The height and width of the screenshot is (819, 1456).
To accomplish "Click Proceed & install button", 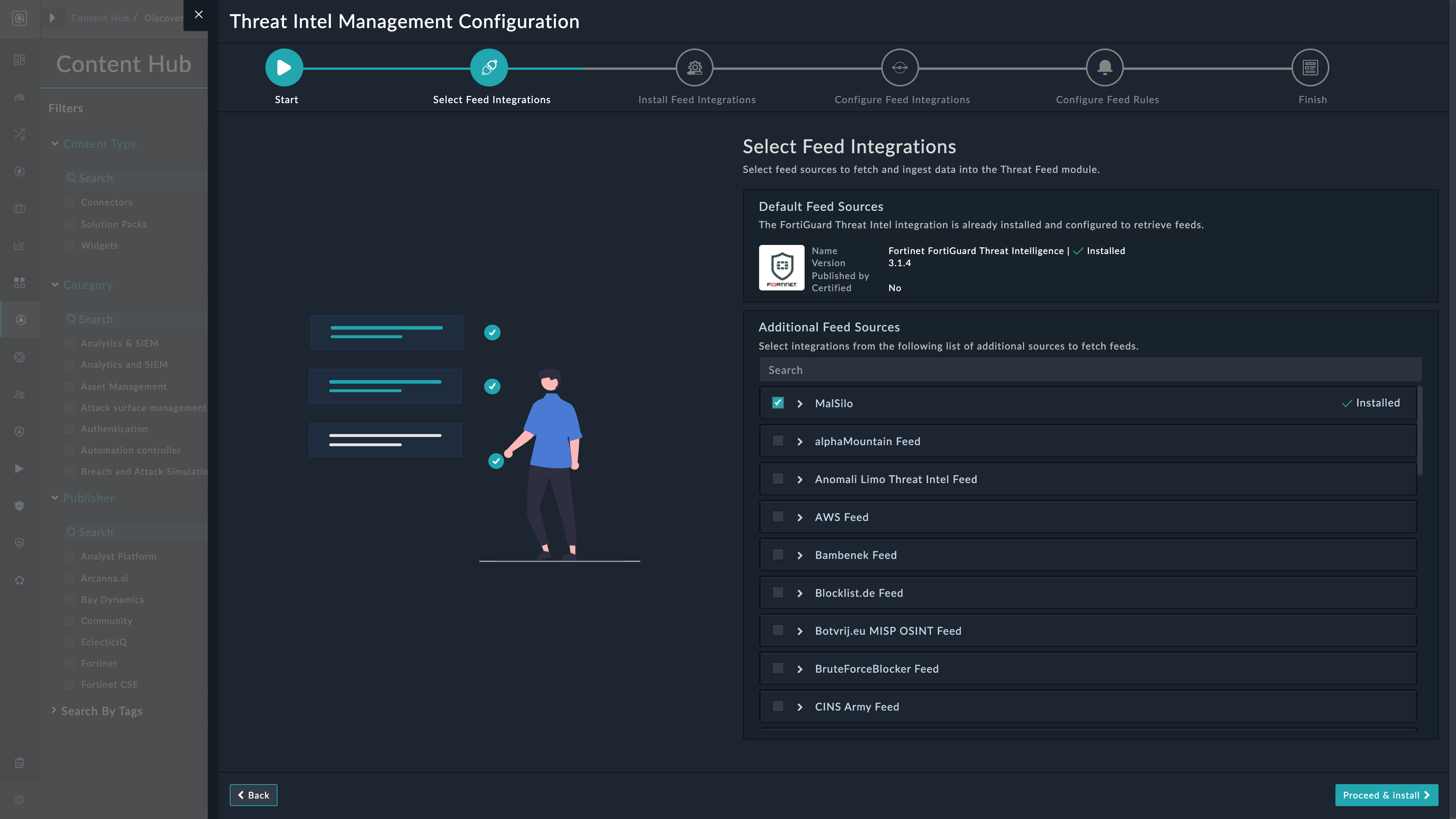I will click(x=1386, y=795).
